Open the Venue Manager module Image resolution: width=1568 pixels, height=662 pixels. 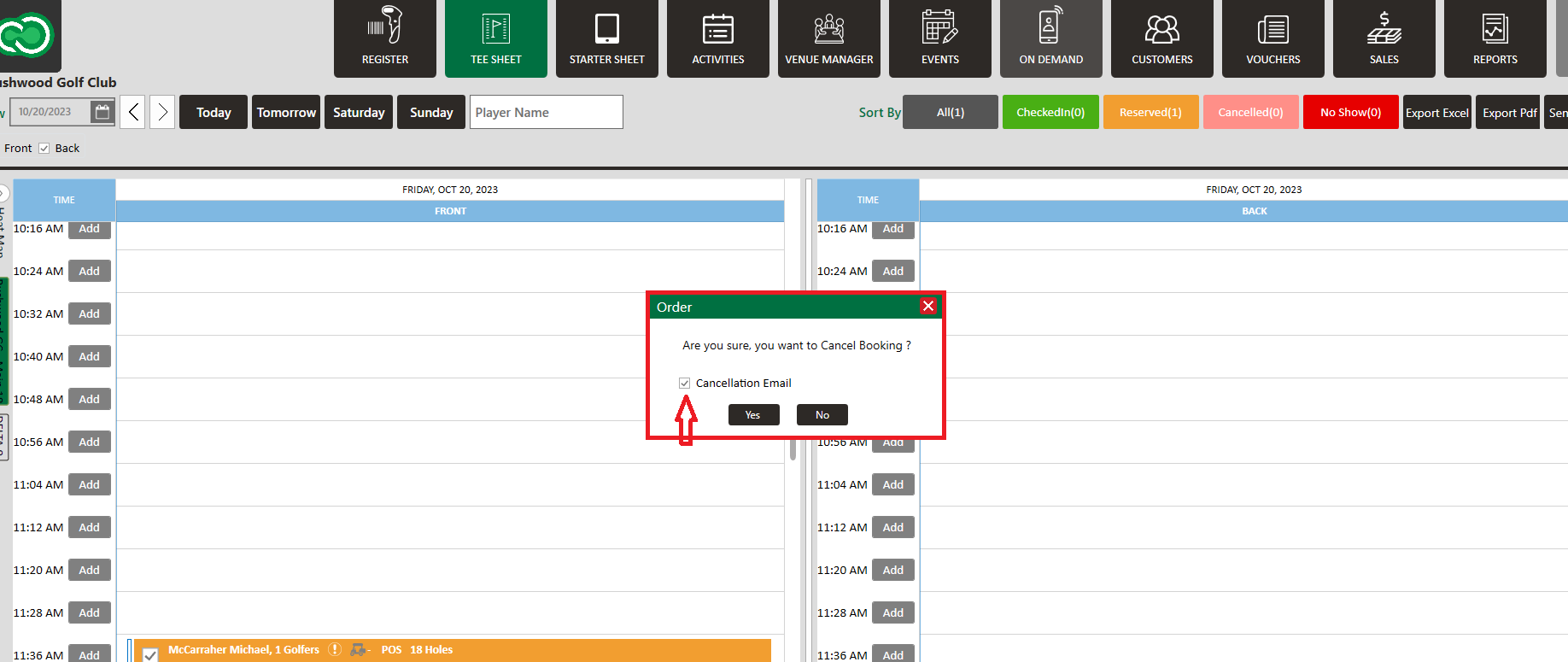tap(829, 38)
